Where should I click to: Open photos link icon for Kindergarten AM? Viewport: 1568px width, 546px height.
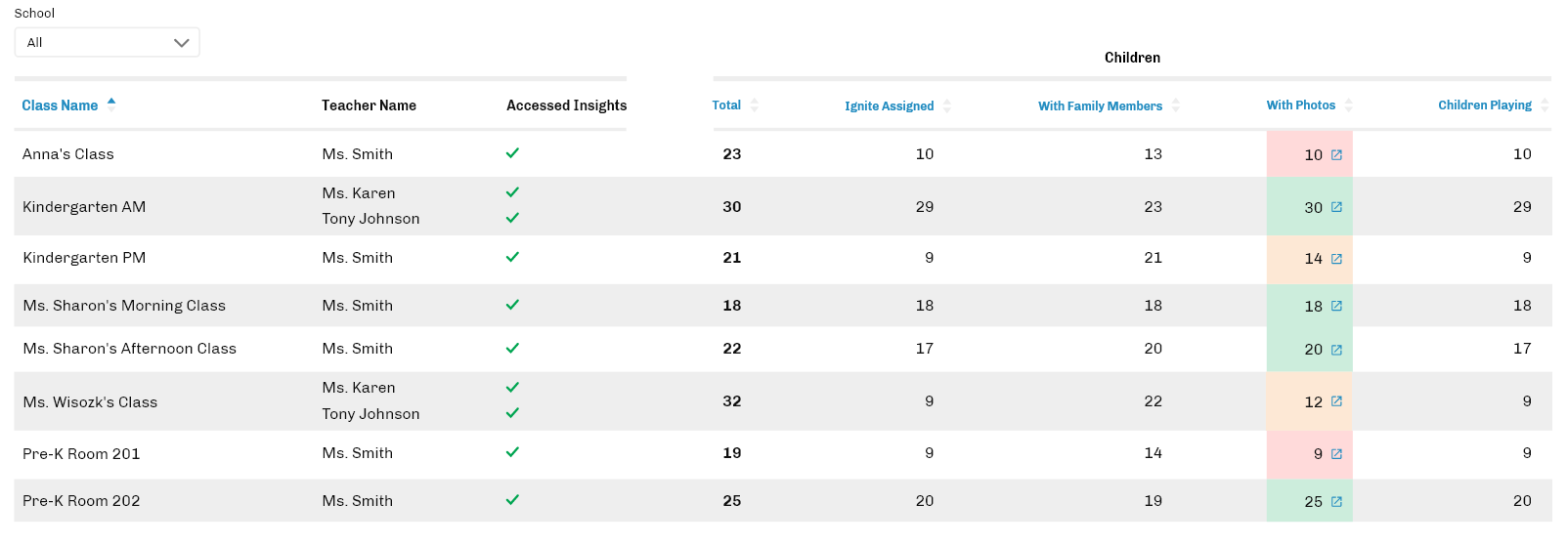(x=1336, y=207)
